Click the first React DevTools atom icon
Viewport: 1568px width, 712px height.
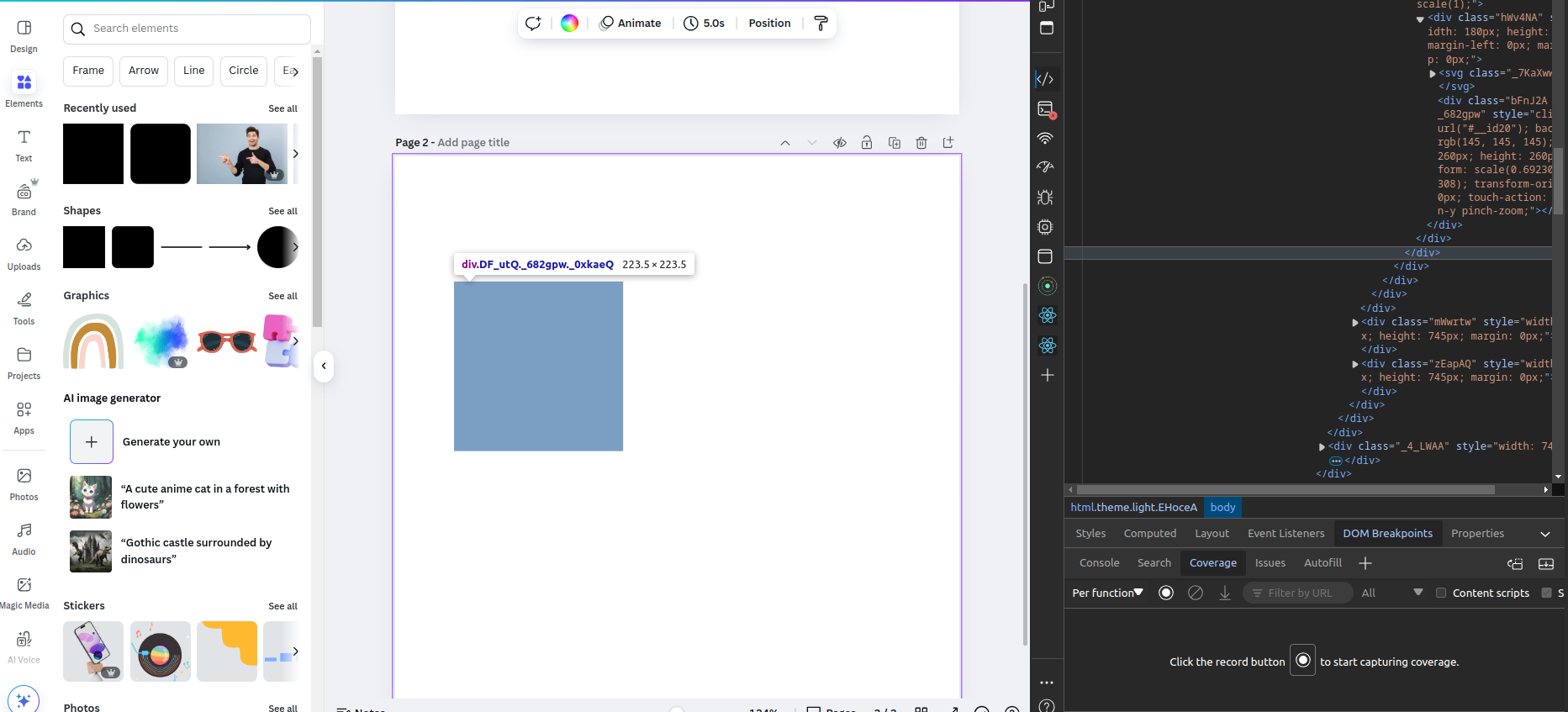[1047, 315]
